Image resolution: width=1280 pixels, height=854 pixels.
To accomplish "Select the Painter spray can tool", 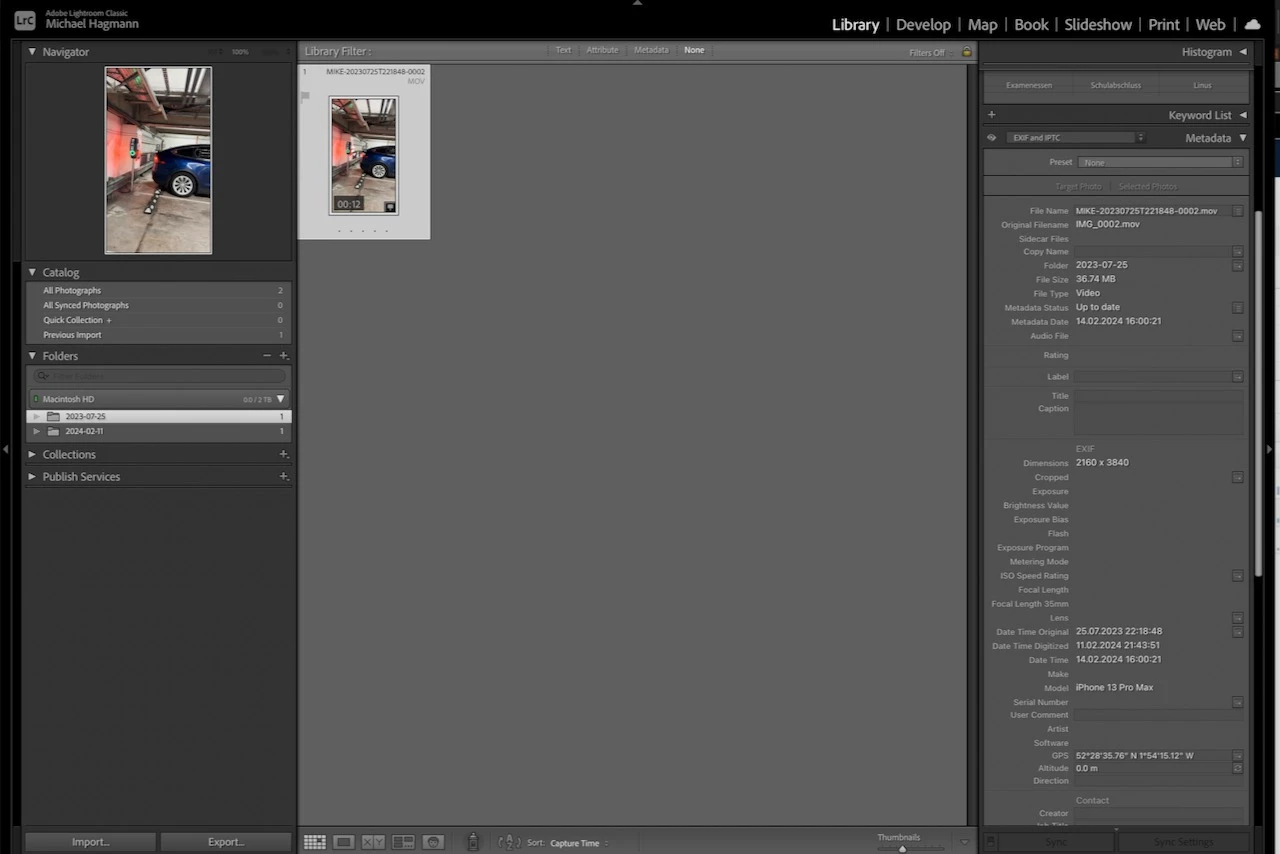I will pos(473,842).
